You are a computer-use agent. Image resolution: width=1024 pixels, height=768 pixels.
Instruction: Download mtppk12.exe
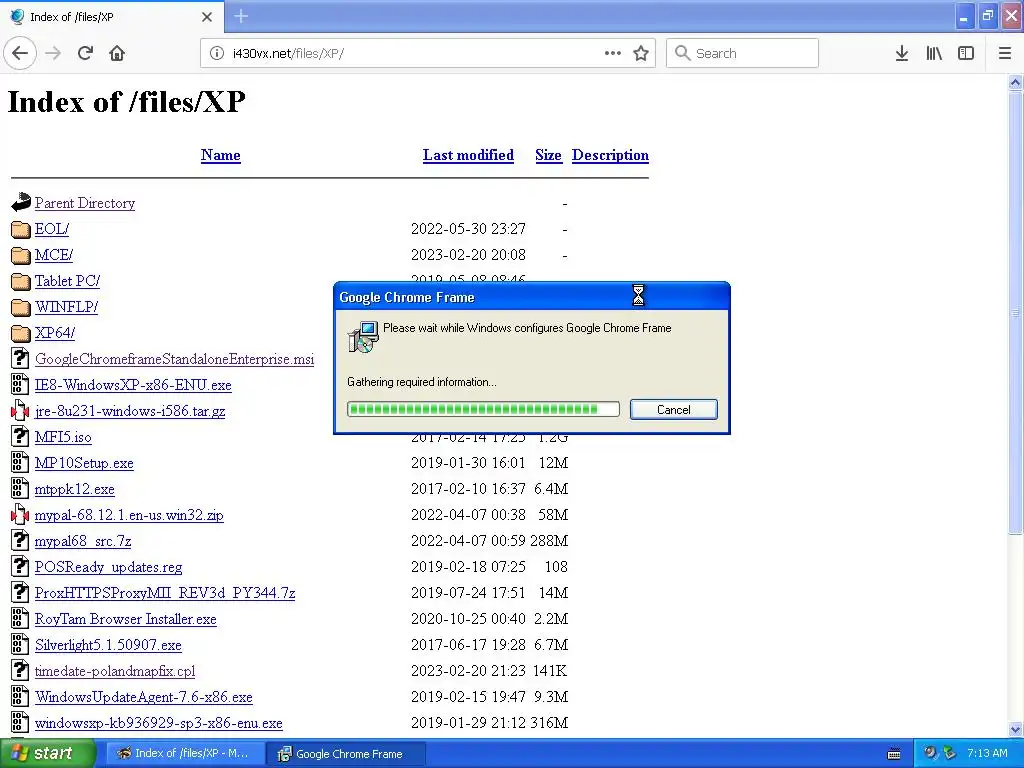[74, 489]
